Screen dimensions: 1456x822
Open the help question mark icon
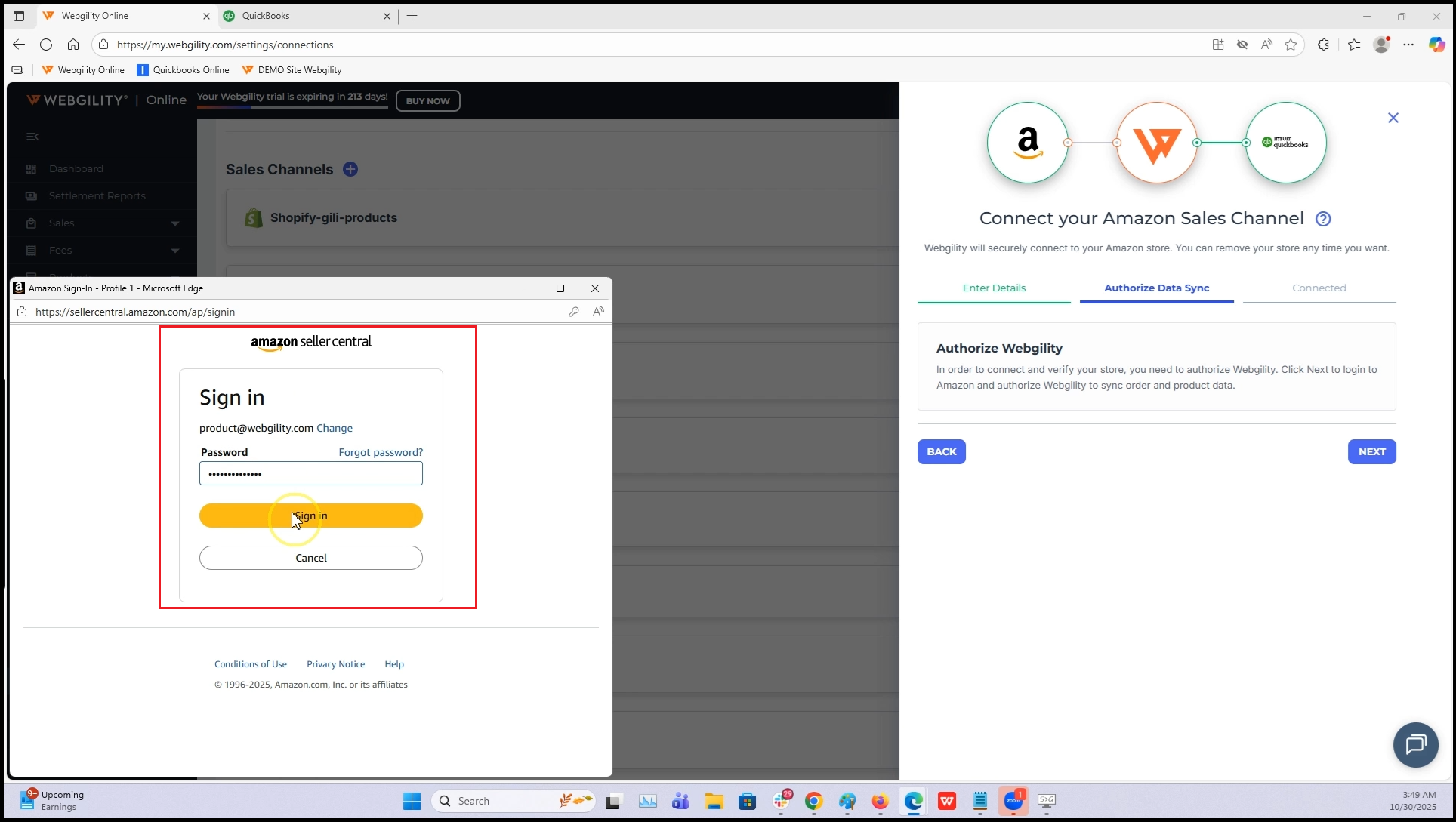coord(1323,219)
